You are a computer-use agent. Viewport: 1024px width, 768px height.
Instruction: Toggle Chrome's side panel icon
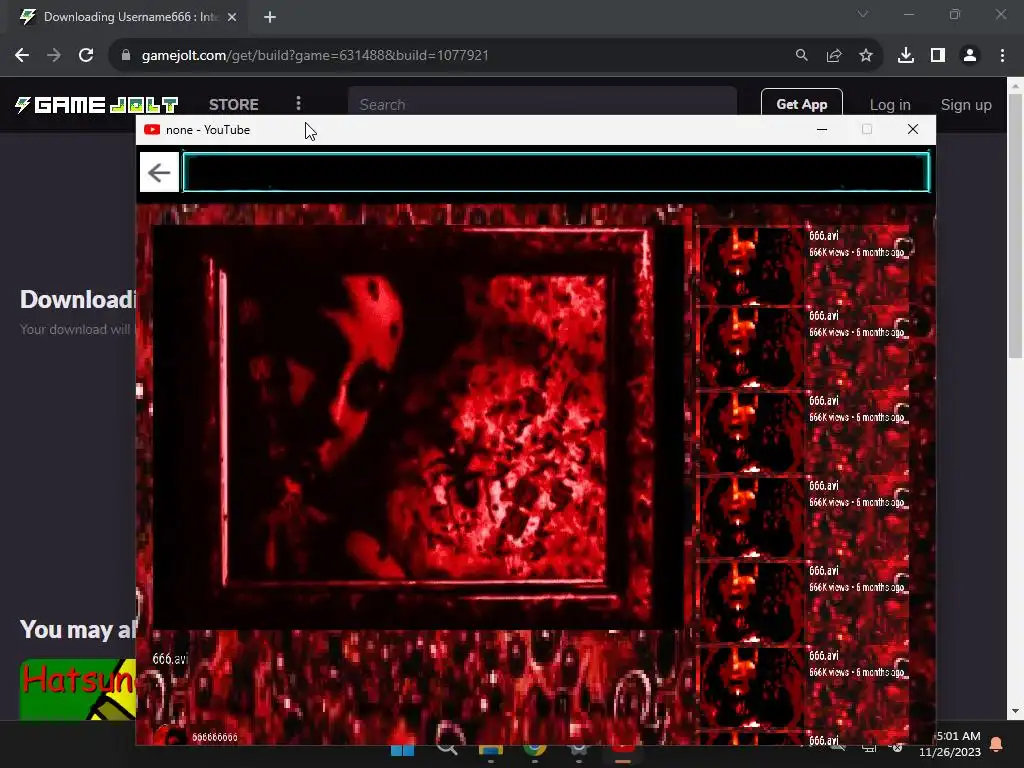(938, 56)
